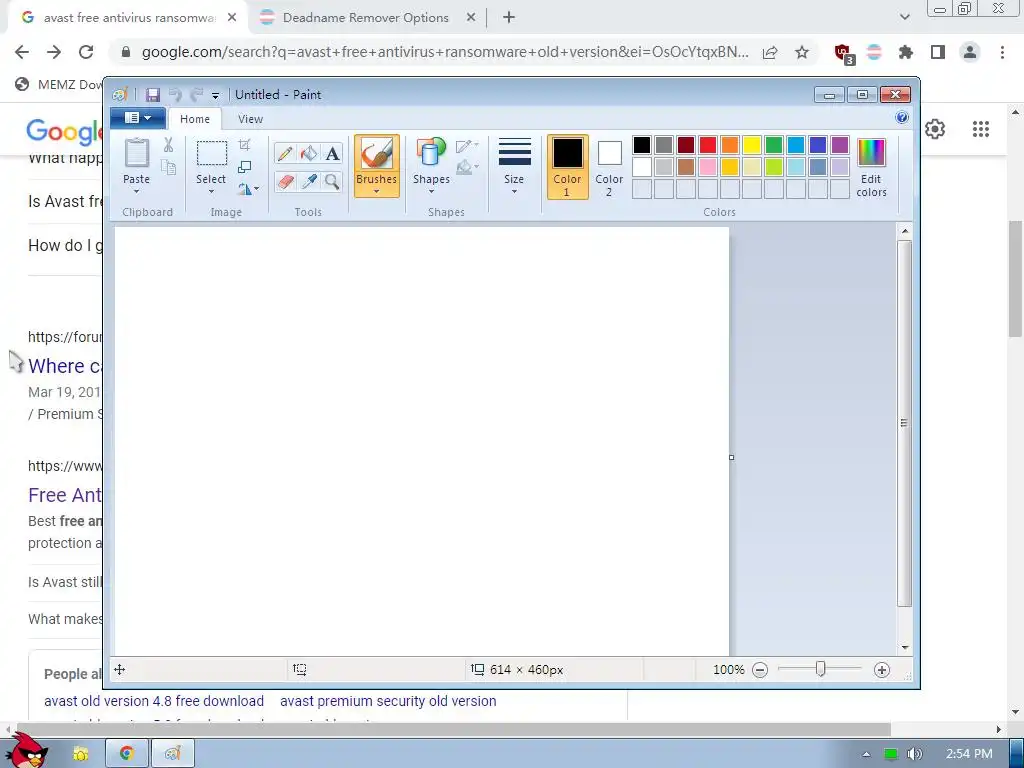Viewport: 1024px width, 768px height.
Task: Click the Paste clipboard icon
Action: click(136, 153)
